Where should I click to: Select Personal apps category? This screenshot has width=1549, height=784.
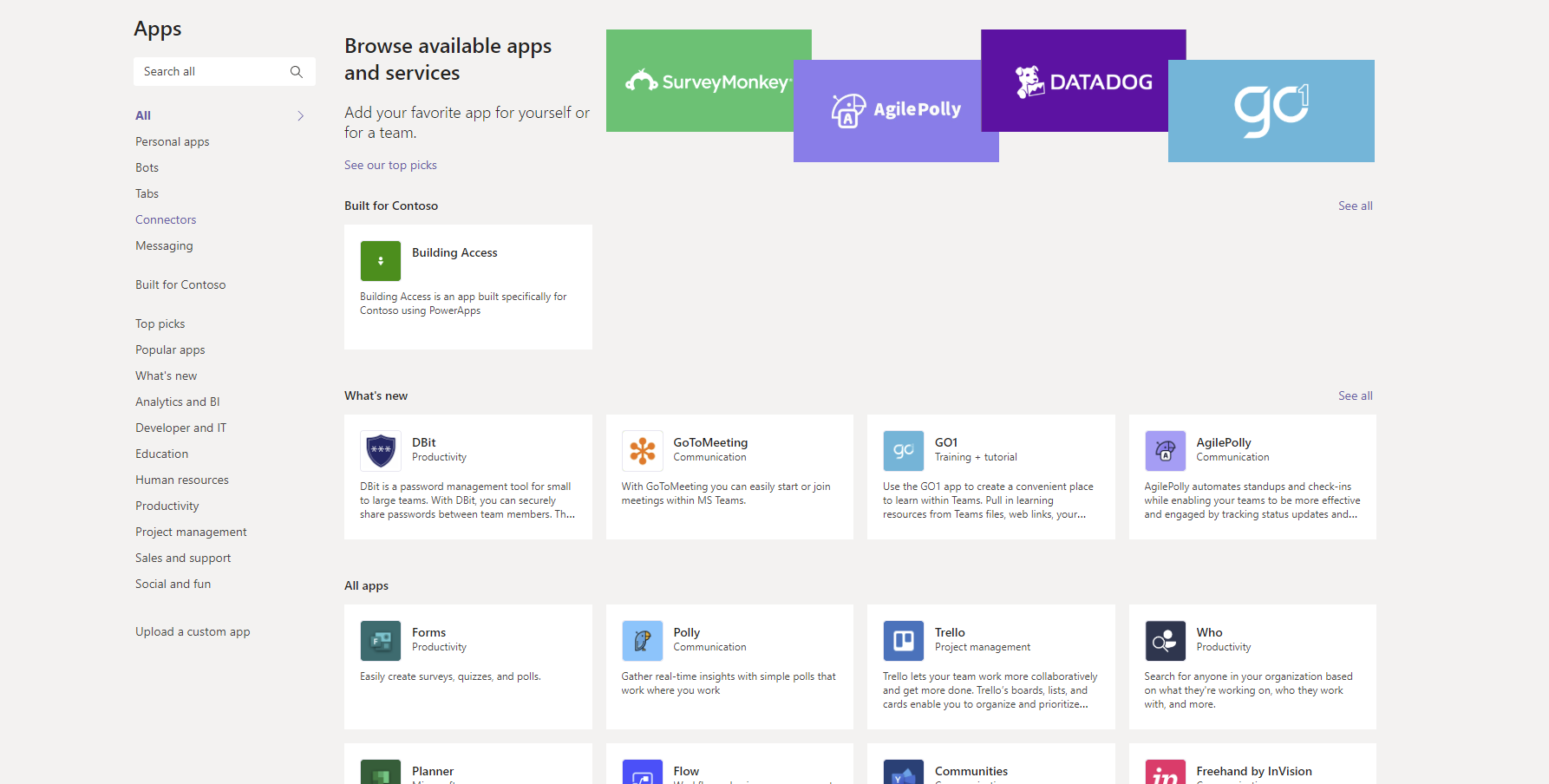click(x=173, y=141)
